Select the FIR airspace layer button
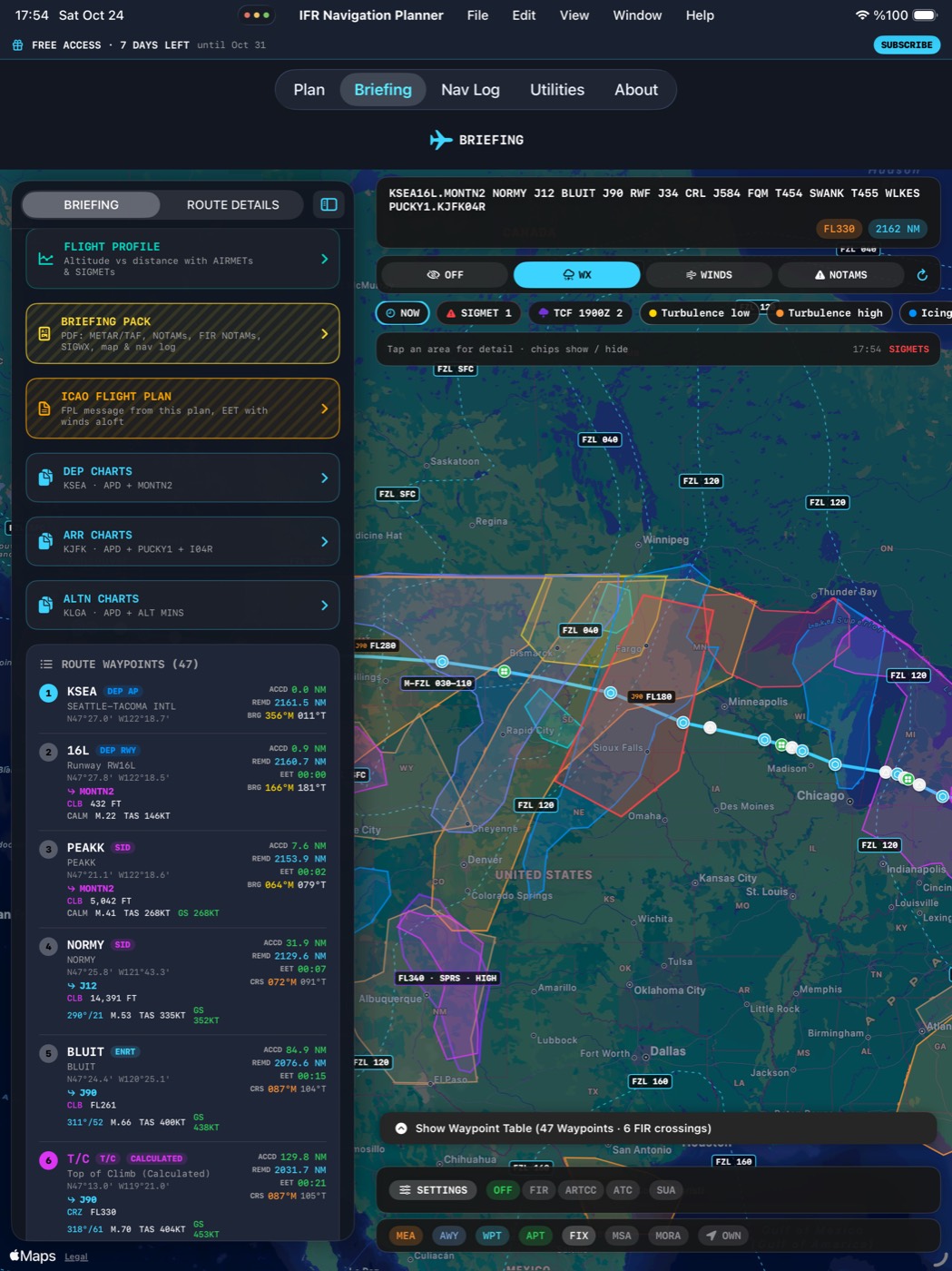 point(539,1190)
